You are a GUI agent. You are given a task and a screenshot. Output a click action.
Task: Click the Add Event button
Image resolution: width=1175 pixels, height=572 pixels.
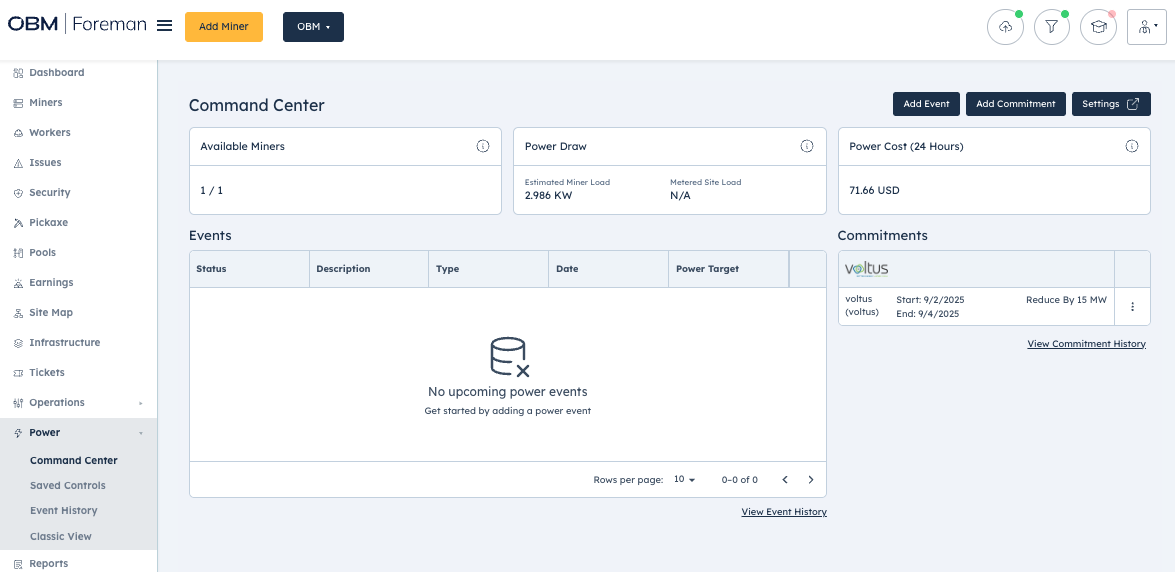[x=926, y=104]
